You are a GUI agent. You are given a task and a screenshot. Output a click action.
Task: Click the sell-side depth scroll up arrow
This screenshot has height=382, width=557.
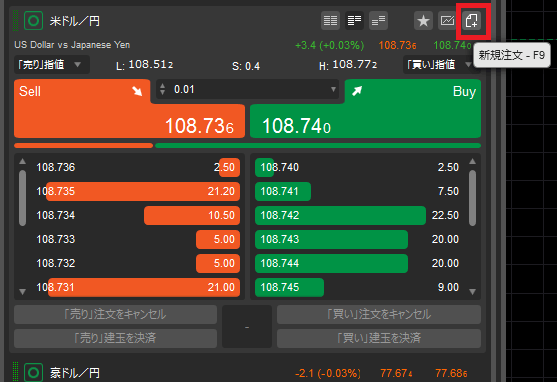(22, 161)
